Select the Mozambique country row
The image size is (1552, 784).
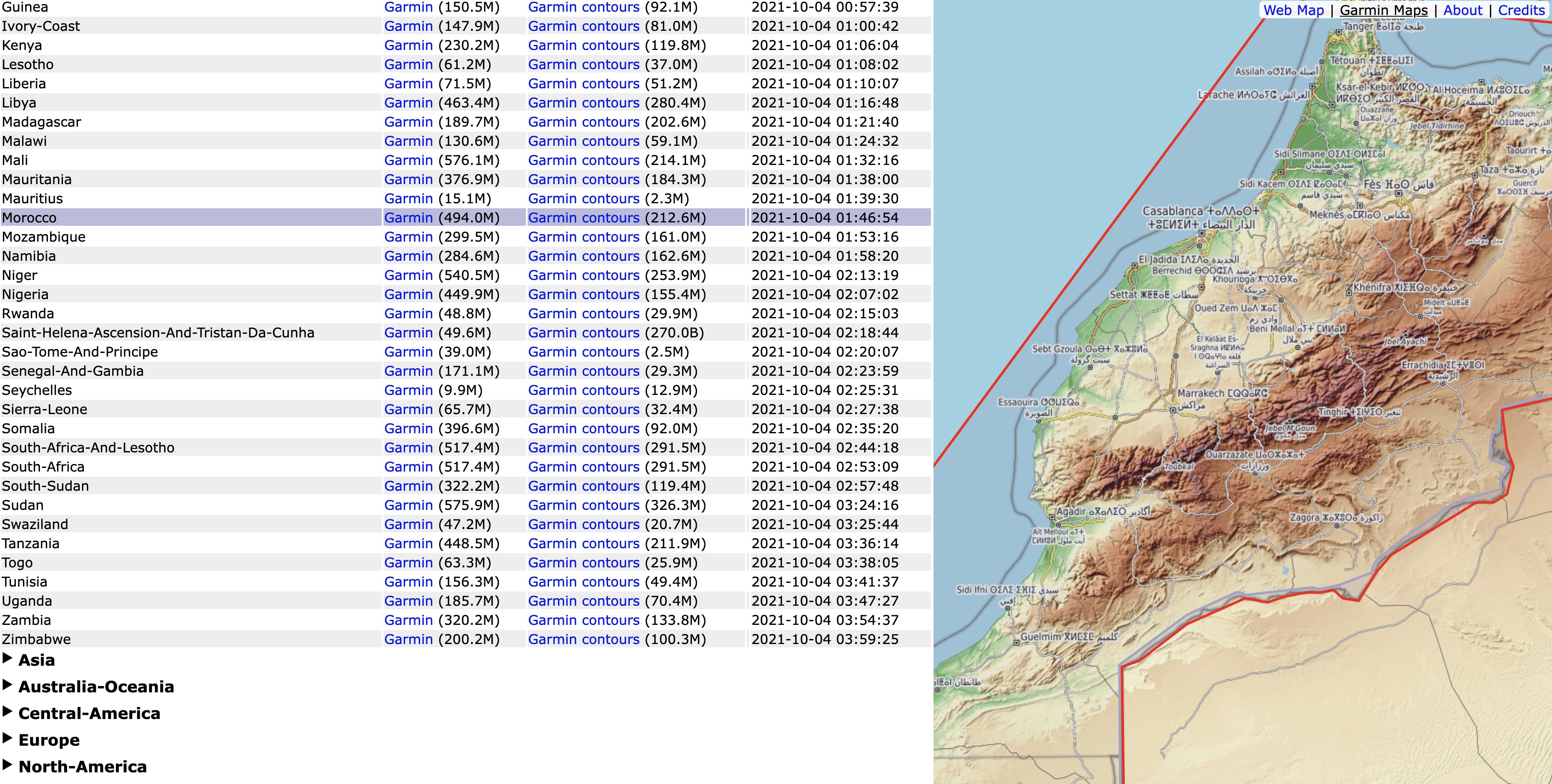(43, 237)
